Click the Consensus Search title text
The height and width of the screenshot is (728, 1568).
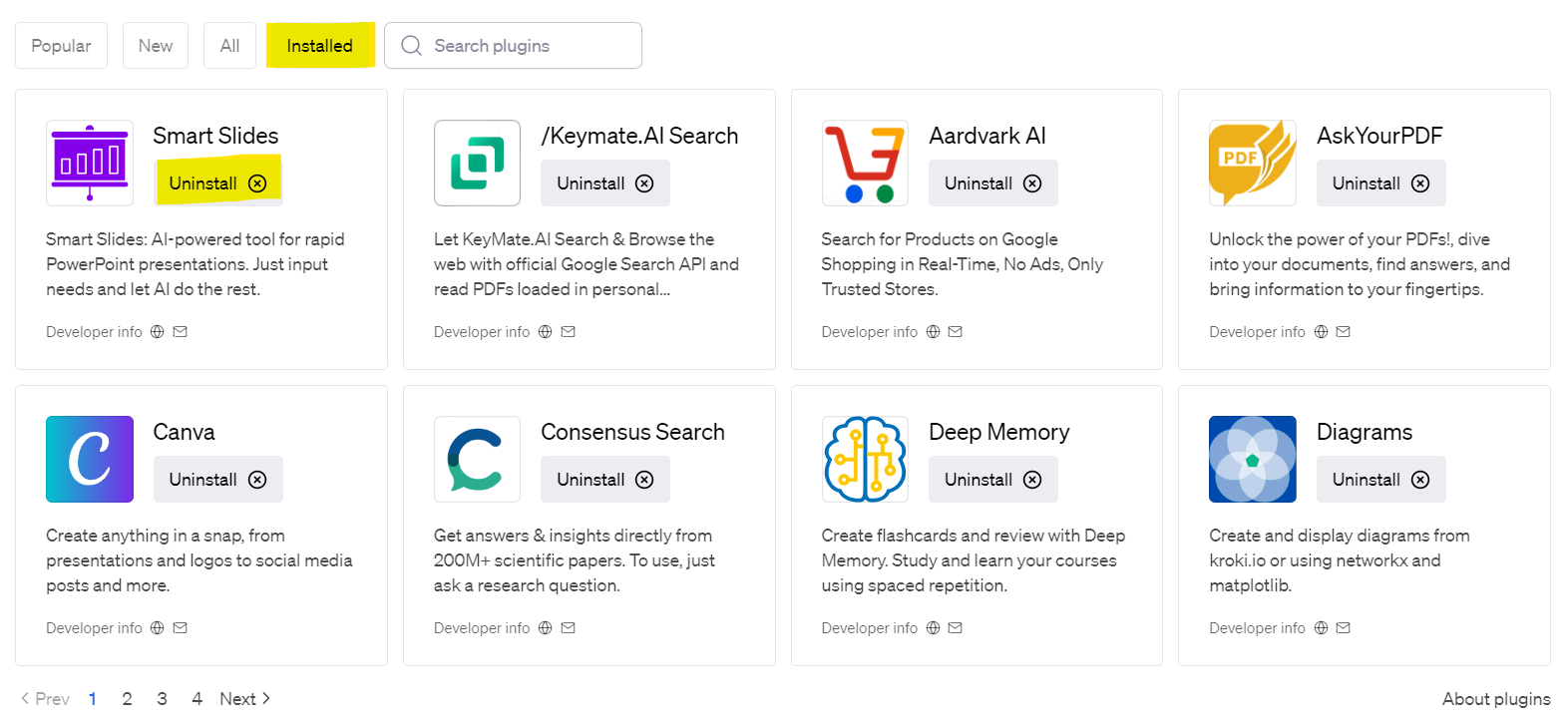click(632, 432)
